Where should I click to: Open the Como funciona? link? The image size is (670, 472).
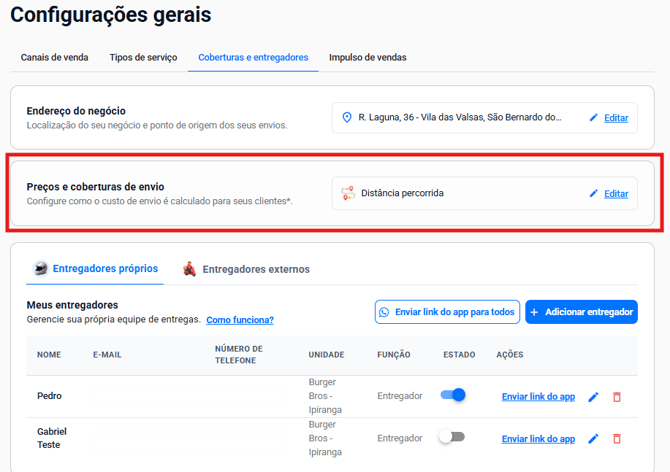(x=240, y=320)
